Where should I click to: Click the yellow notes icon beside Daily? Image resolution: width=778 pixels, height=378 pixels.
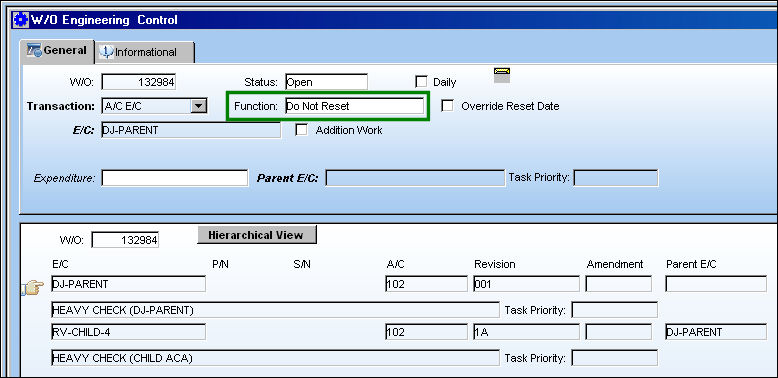pyautogui.click(x=502, y=75)
